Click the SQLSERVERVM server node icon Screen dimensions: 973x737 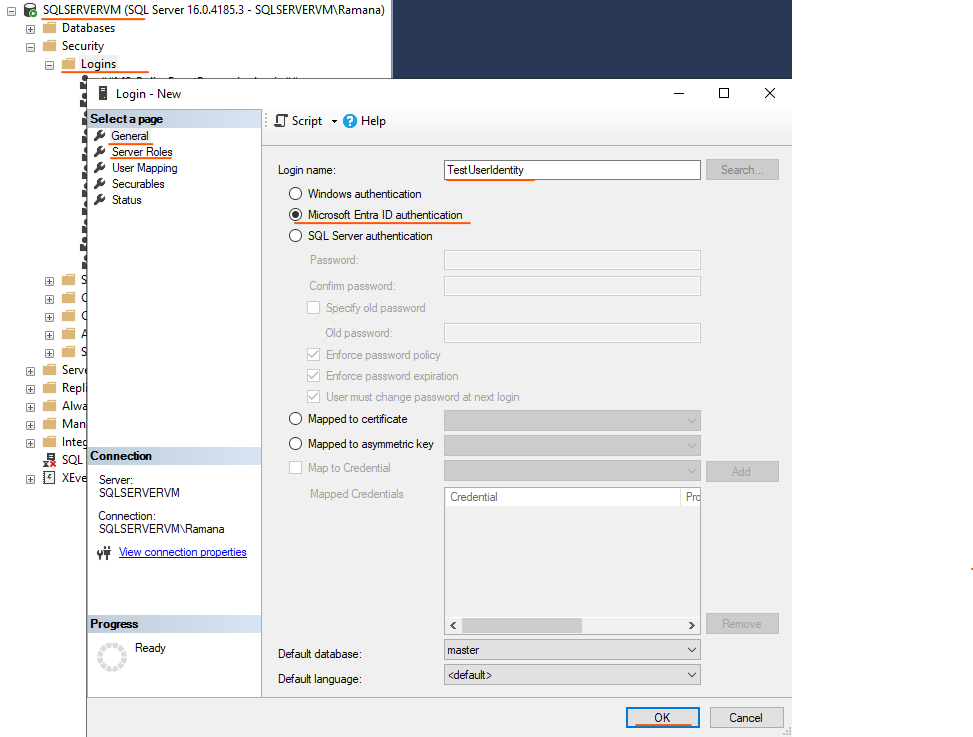click(30, 10)
